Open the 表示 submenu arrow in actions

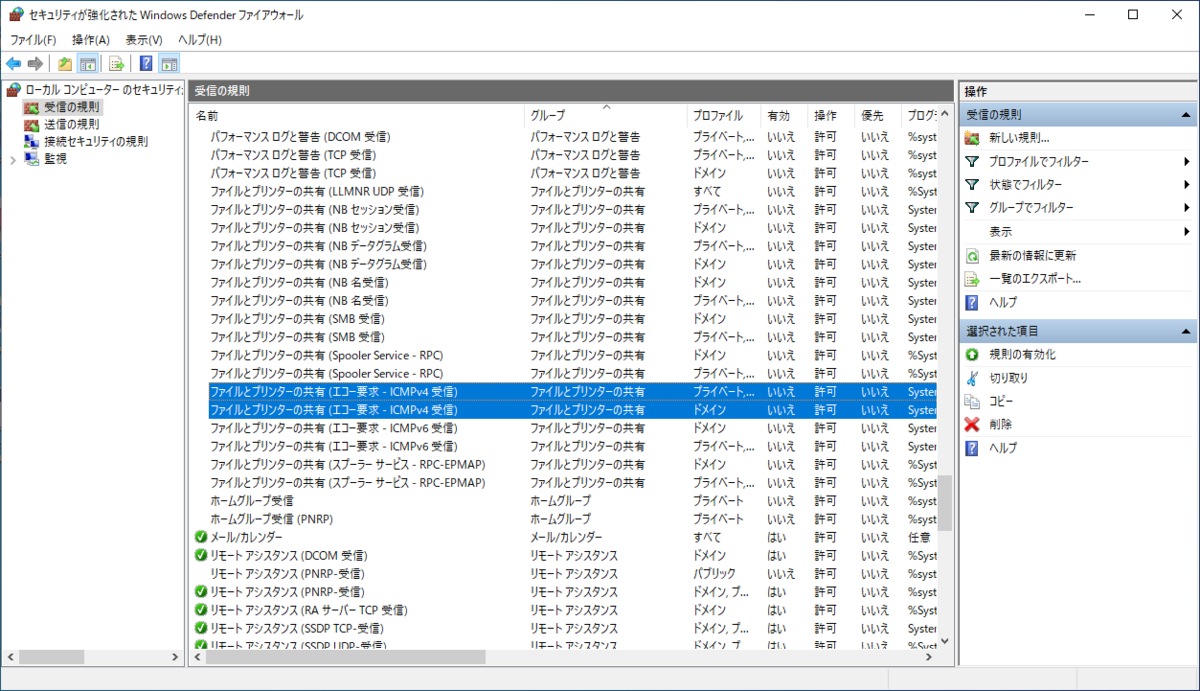pyautogui.click(x=1187, y=231)
